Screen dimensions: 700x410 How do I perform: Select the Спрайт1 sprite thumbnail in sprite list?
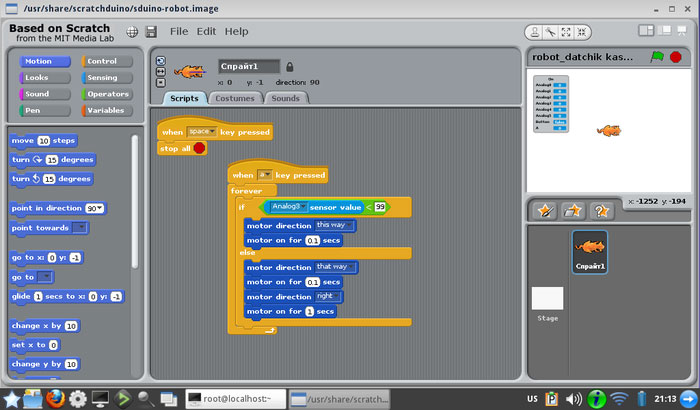[590, 251]
